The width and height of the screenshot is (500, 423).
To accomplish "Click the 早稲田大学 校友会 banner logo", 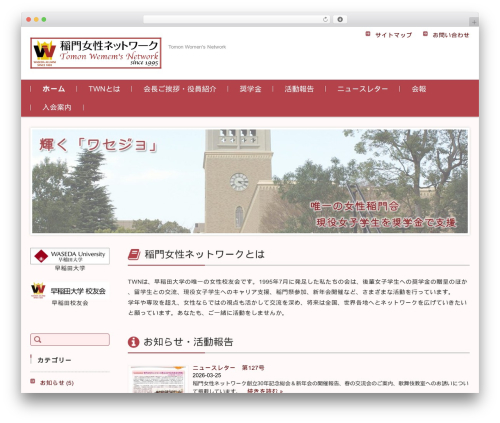I will point(70,291).
